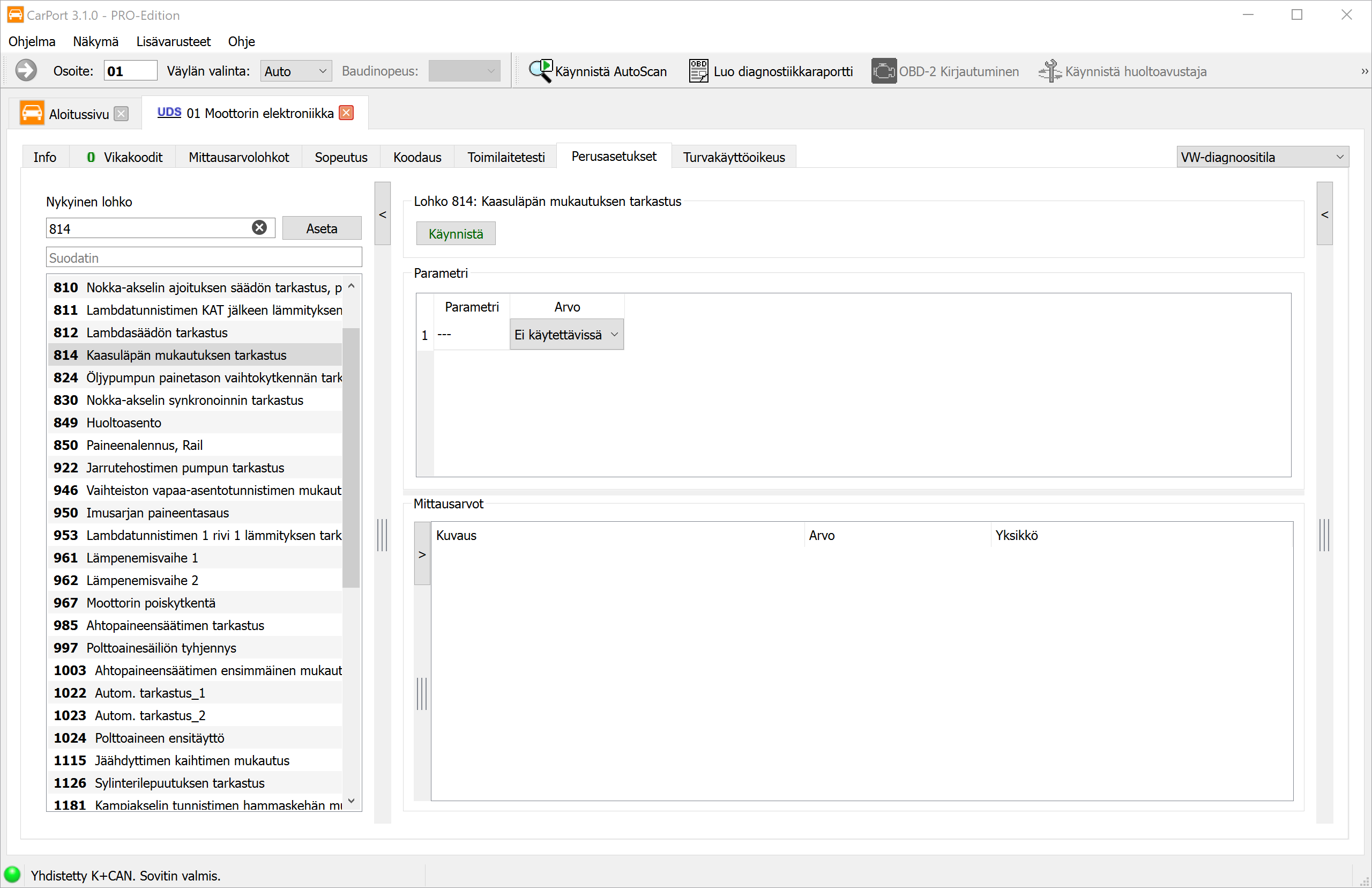Image resolution: width=1372 pixels, height=888 pixels.
Task: Switch to the Vikakoodit tab
Action: click(x=124, y=157)
